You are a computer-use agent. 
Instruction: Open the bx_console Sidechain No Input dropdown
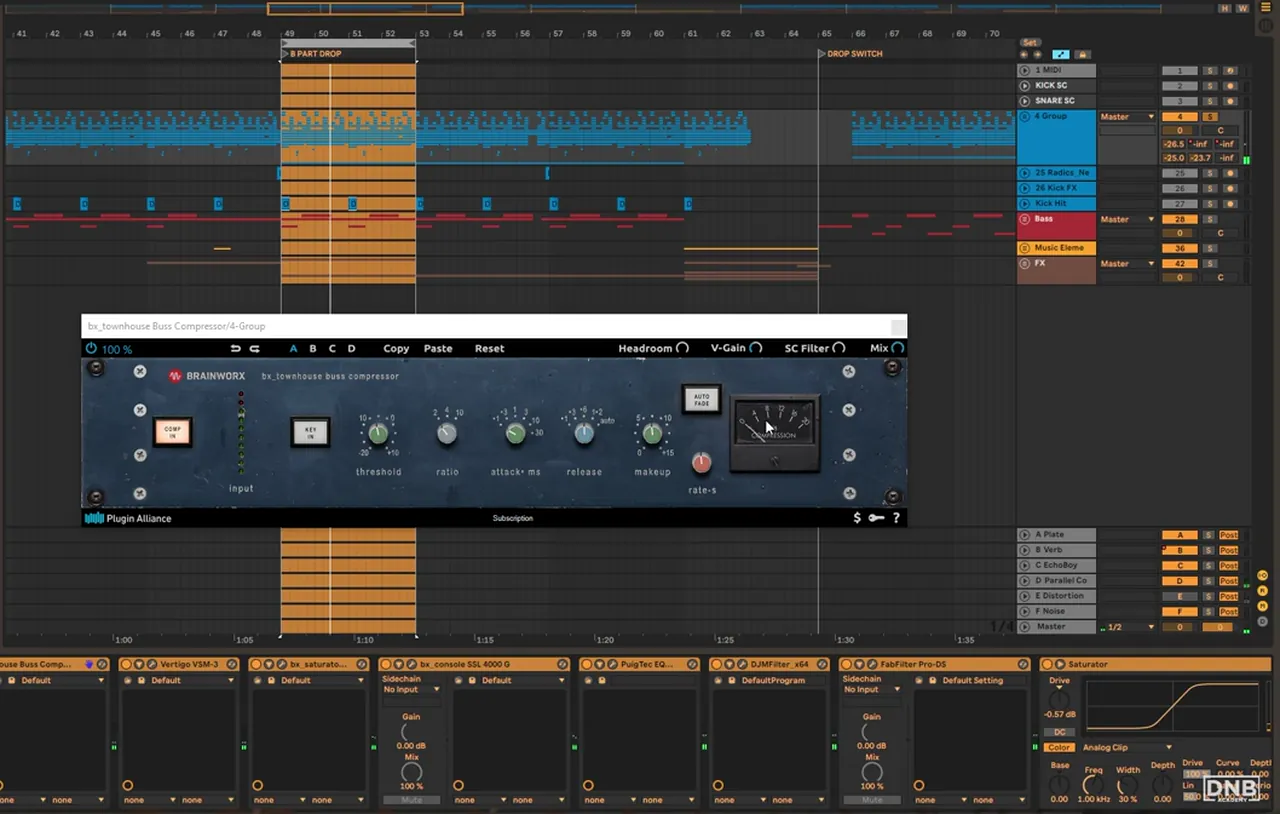click(x=411, y=690)
